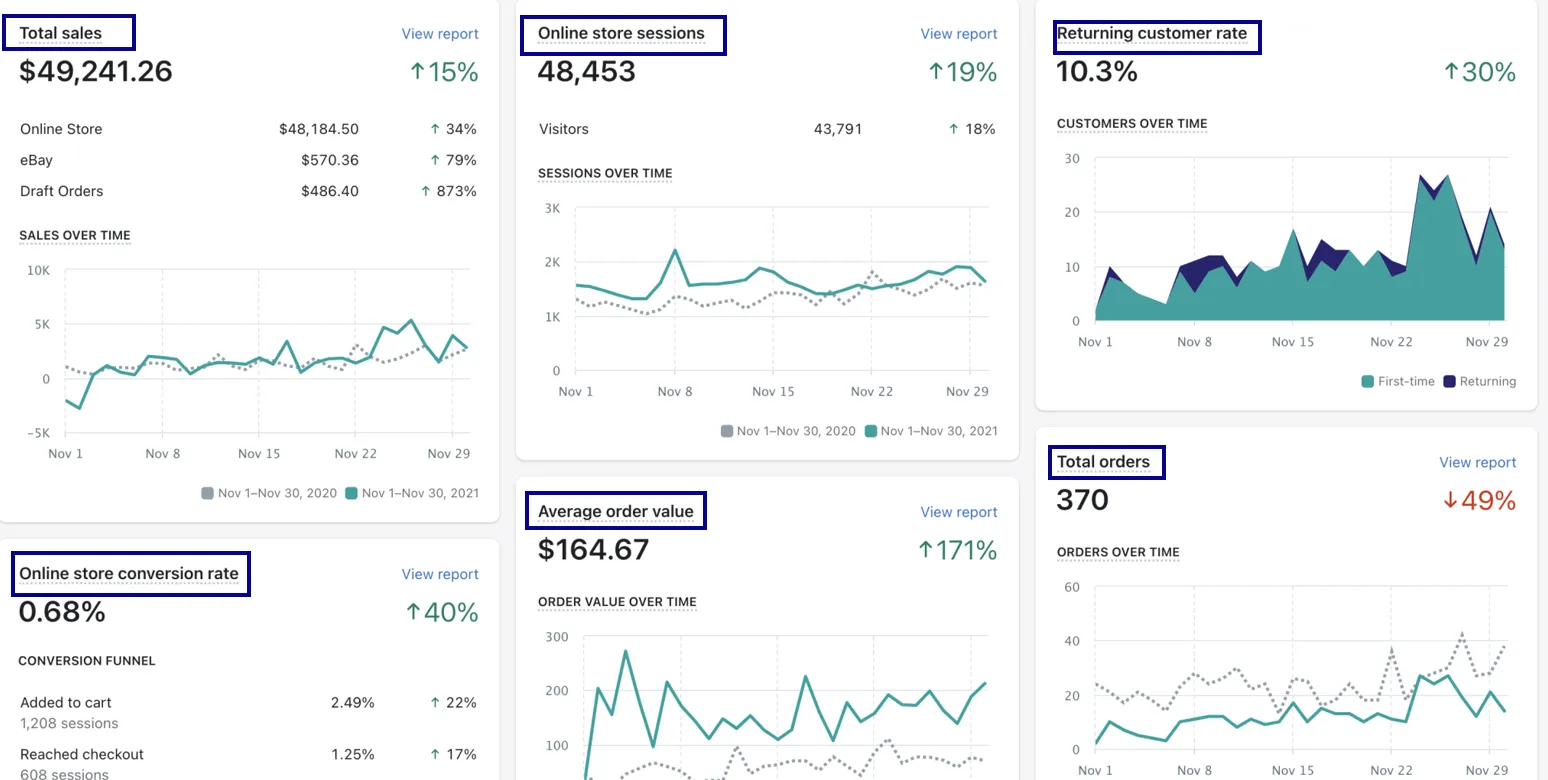Open View report for Average order value

coord(959,512)
